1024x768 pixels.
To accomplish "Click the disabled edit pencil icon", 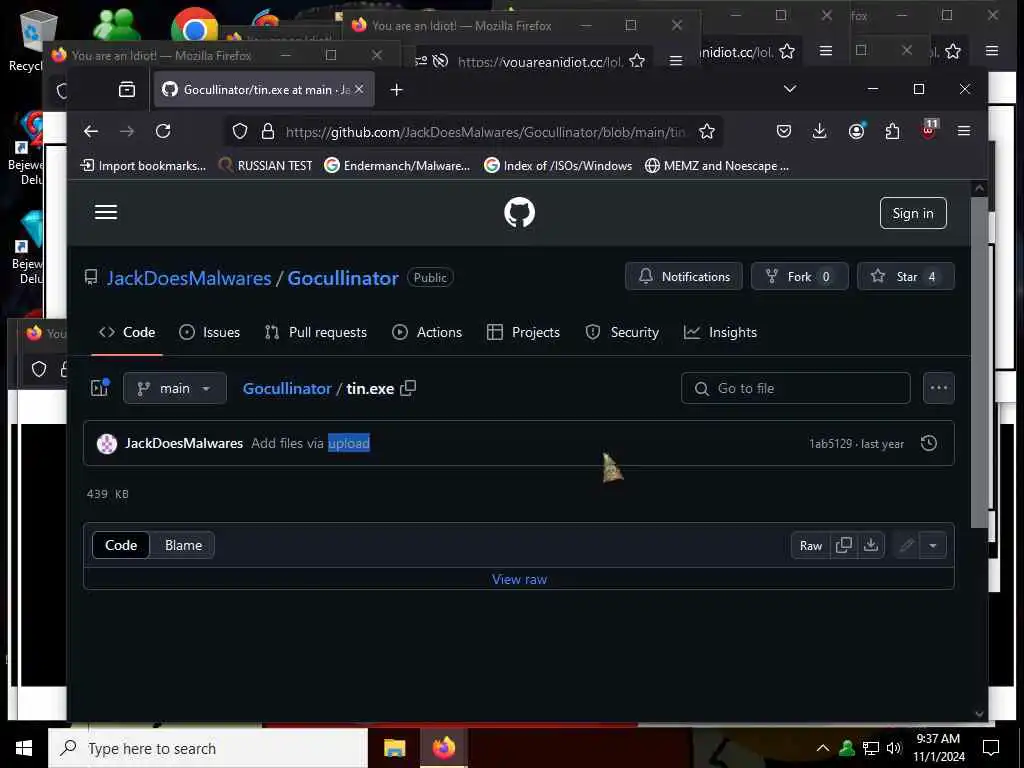I will tap(906, 545).
